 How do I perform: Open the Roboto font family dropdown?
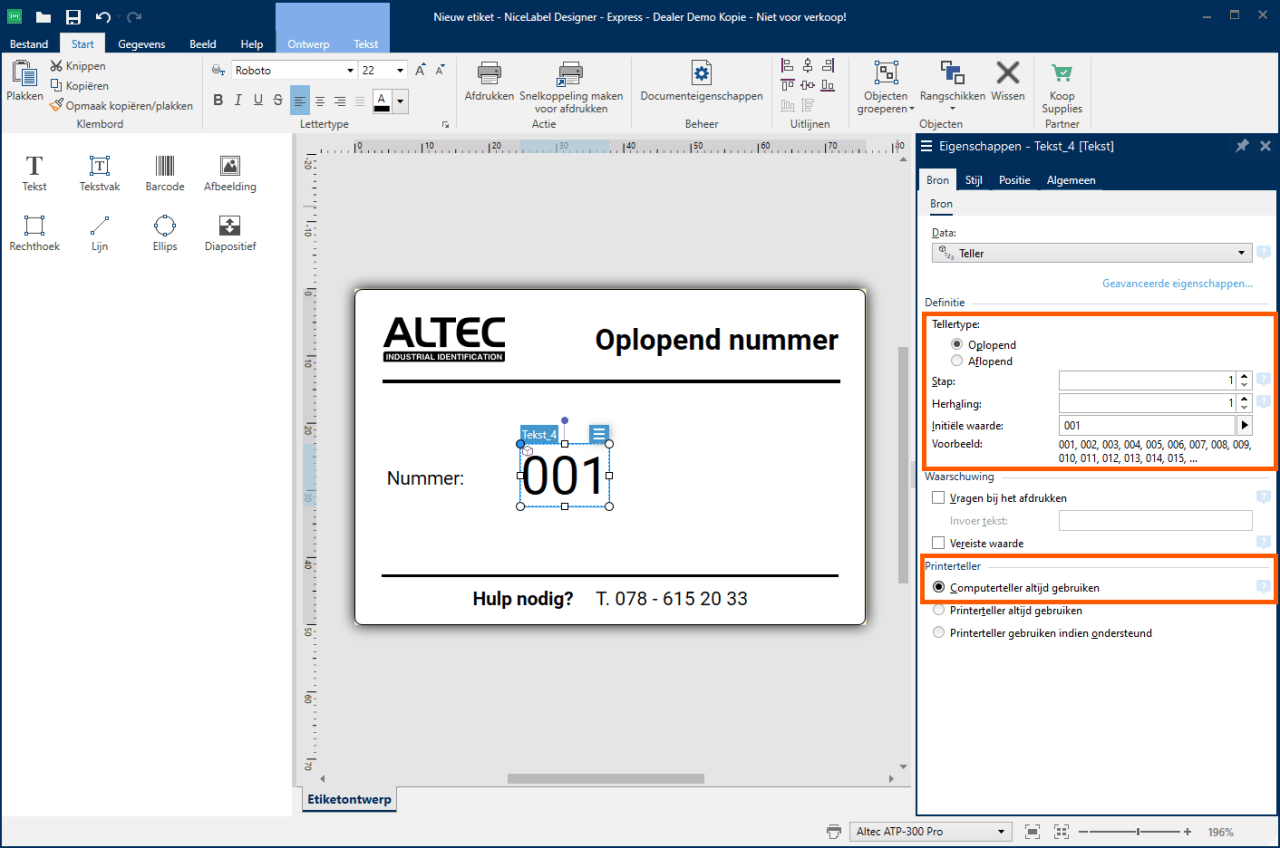(350, 70)
